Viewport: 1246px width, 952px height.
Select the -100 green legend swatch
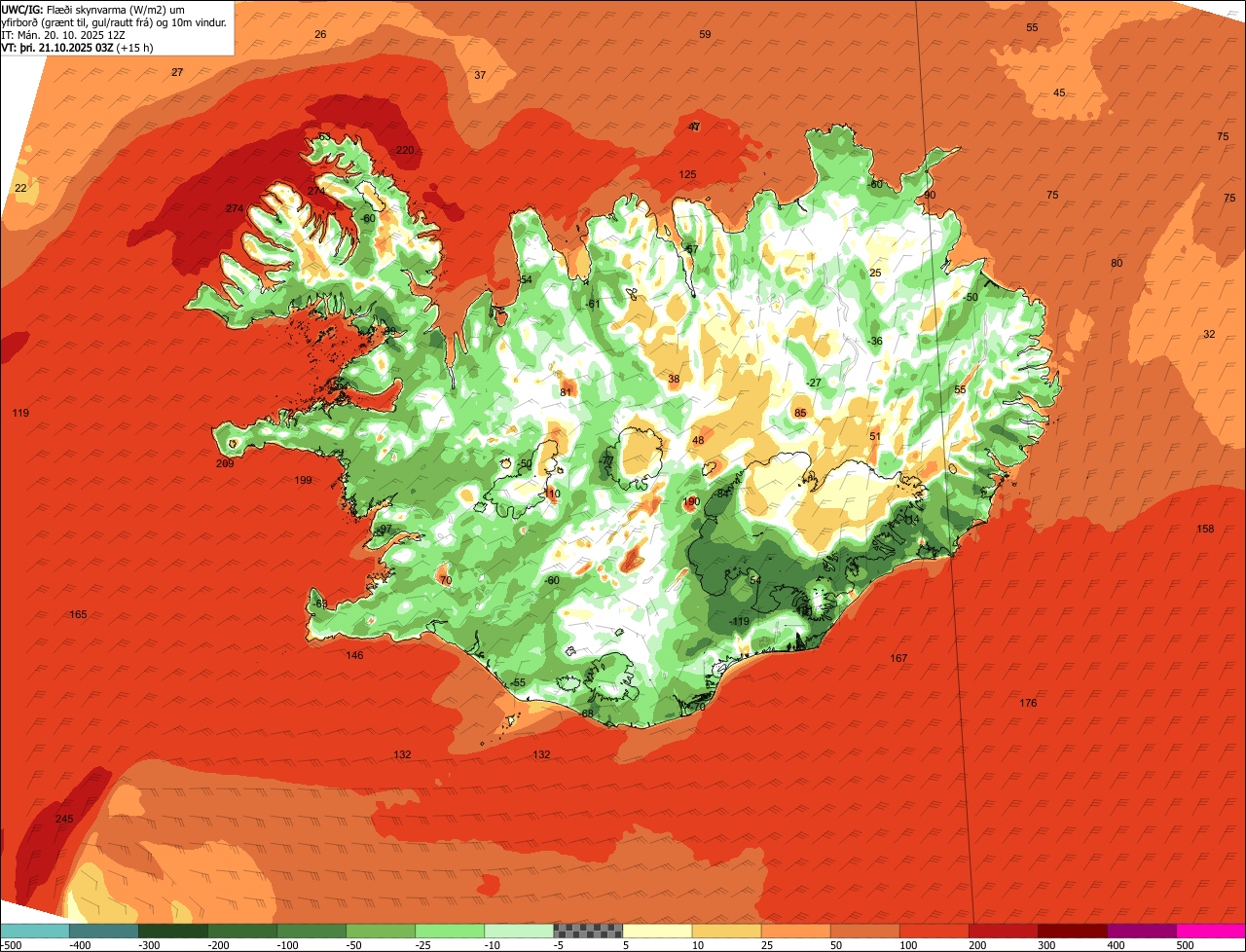pyautogui.click(x=311, y=931)
